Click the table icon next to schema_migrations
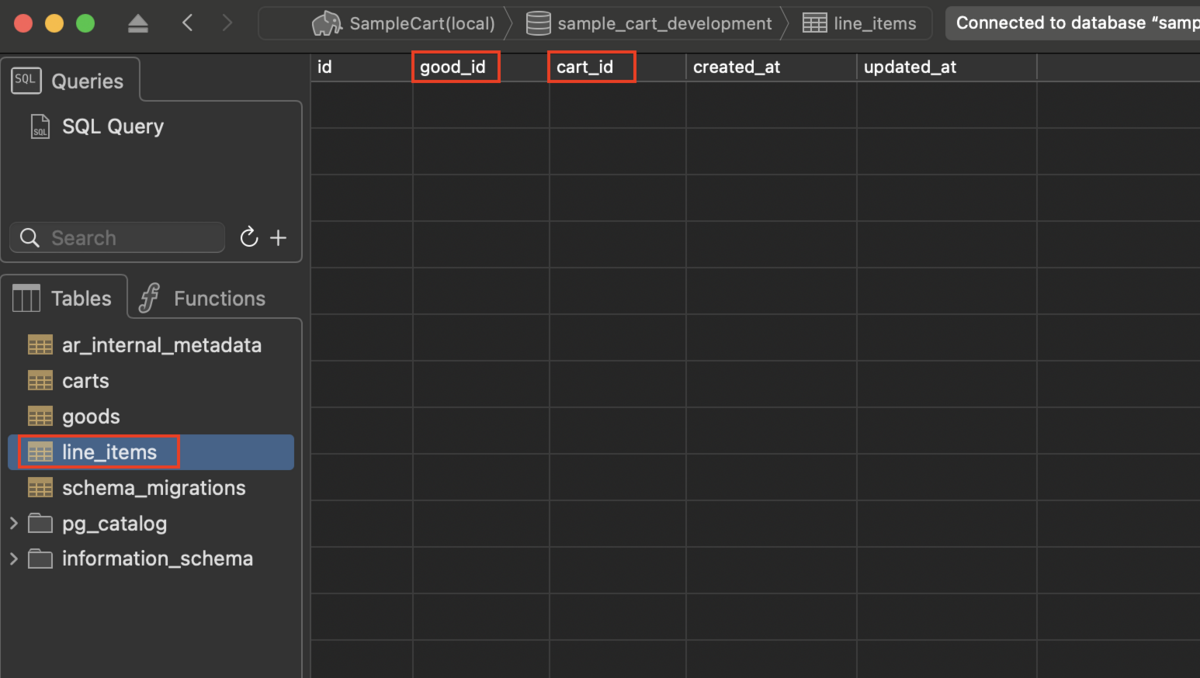Image resolution: width=1200 pixels, height=678 pixels. 40,488
